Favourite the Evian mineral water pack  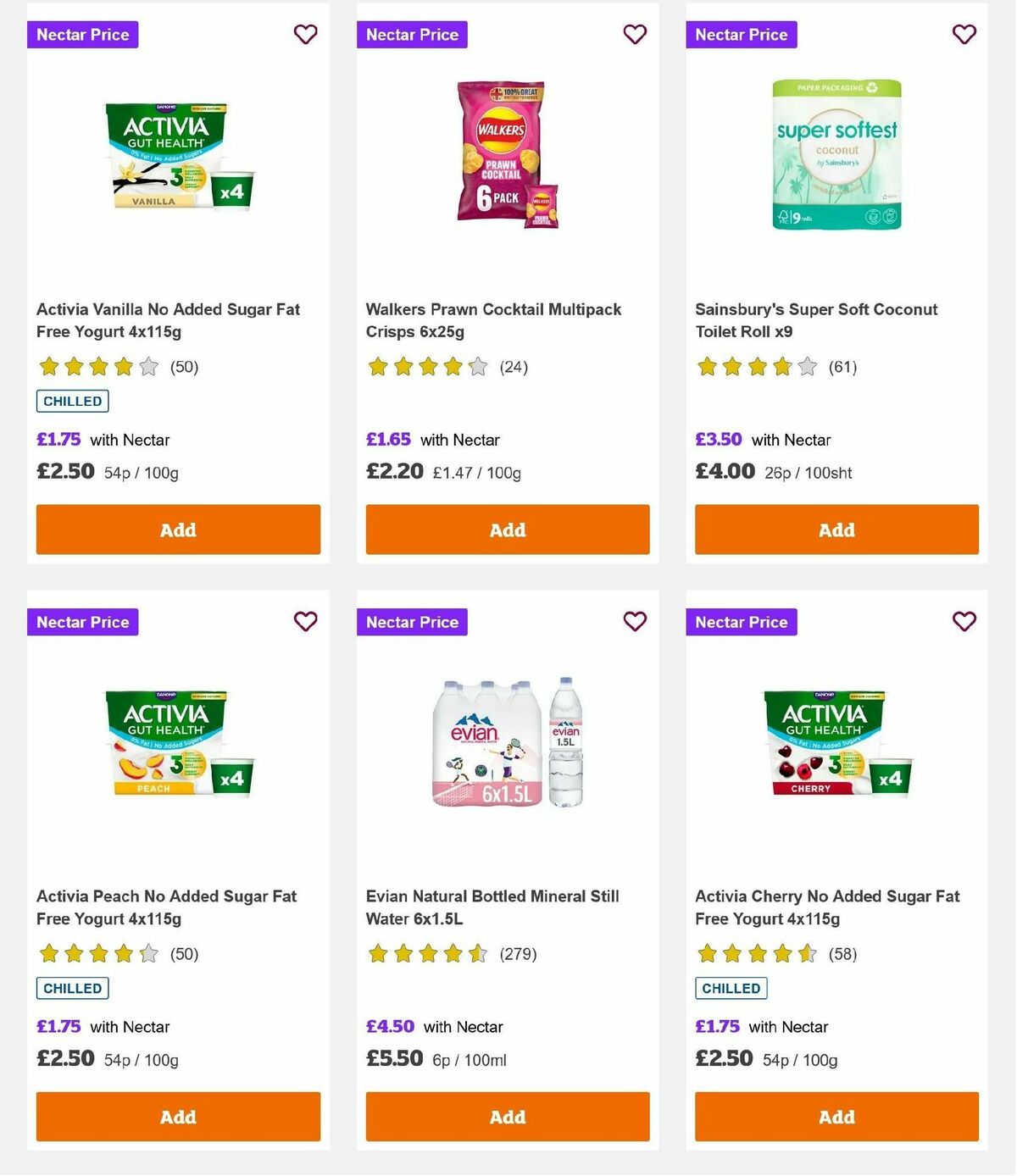coord(635,621)
